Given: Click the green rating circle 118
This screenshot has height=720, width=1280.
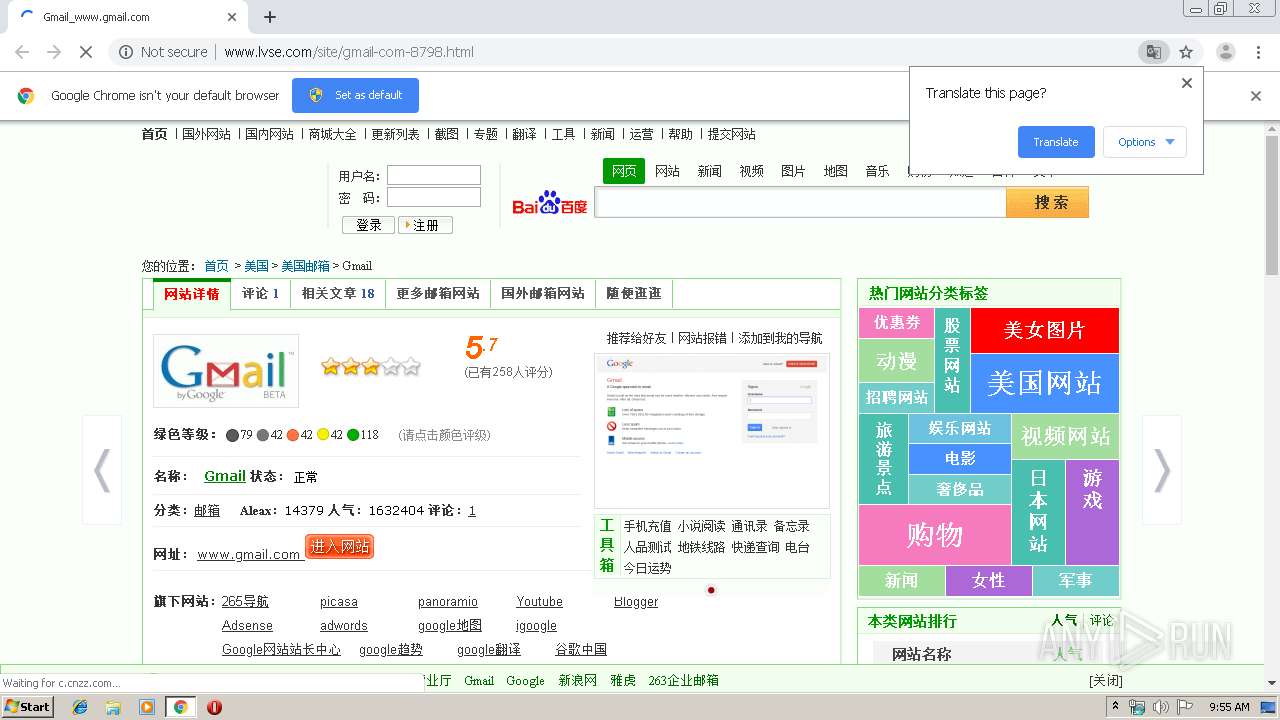Looking at the screenshot, I should (353, 435).
